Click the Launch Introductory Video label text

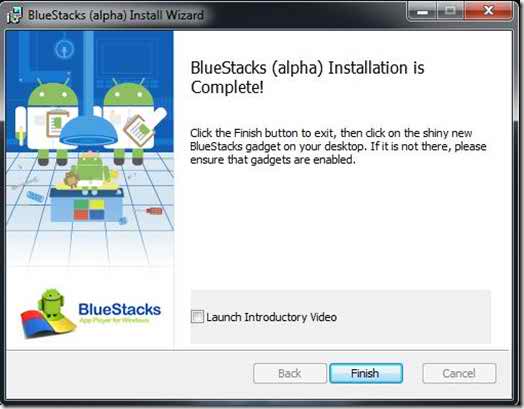pyautogui.click(x=271, y=317)
